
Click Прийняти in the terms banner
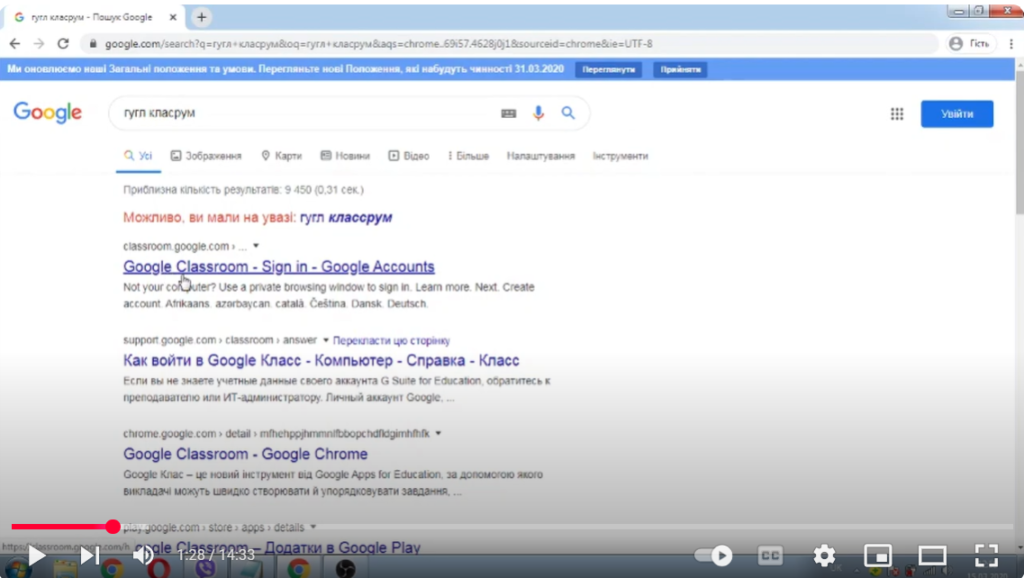680,69
